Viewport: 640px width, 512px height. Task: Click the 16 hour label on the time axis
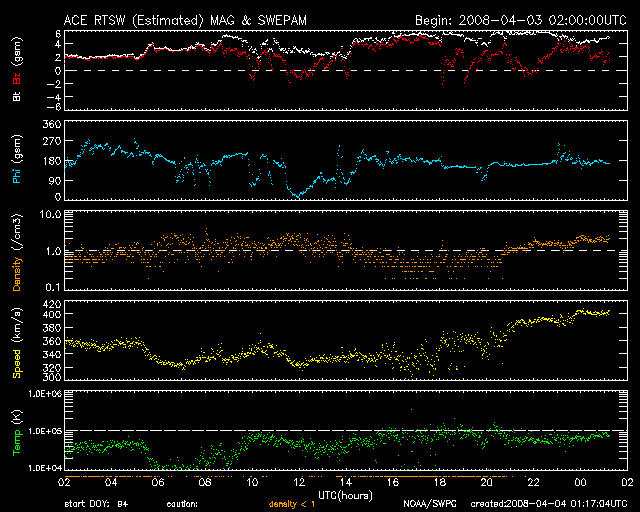pos(393,483)
